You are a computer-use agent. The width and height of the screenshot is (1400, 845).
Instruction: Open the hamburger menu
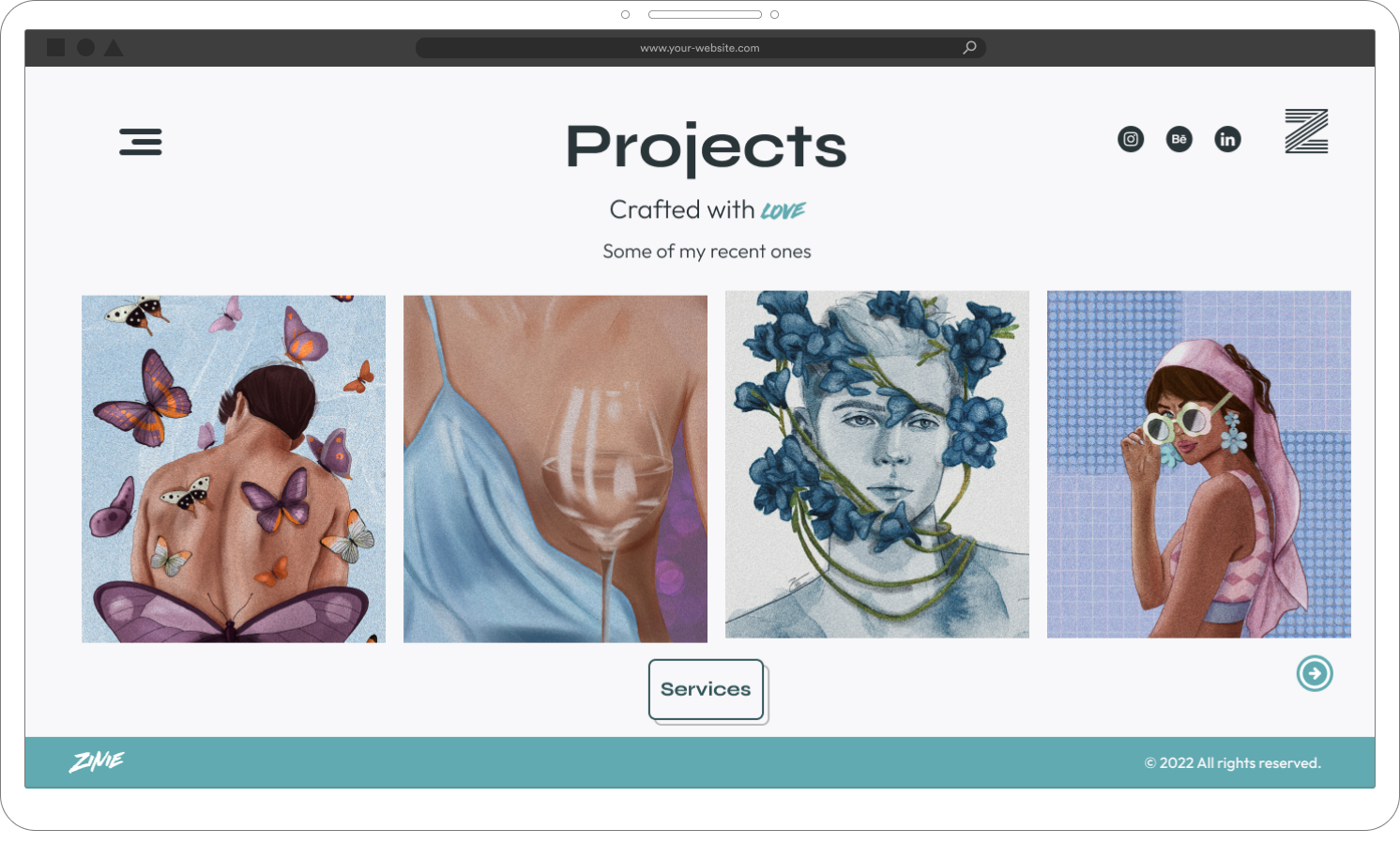(x=141, y=142)
